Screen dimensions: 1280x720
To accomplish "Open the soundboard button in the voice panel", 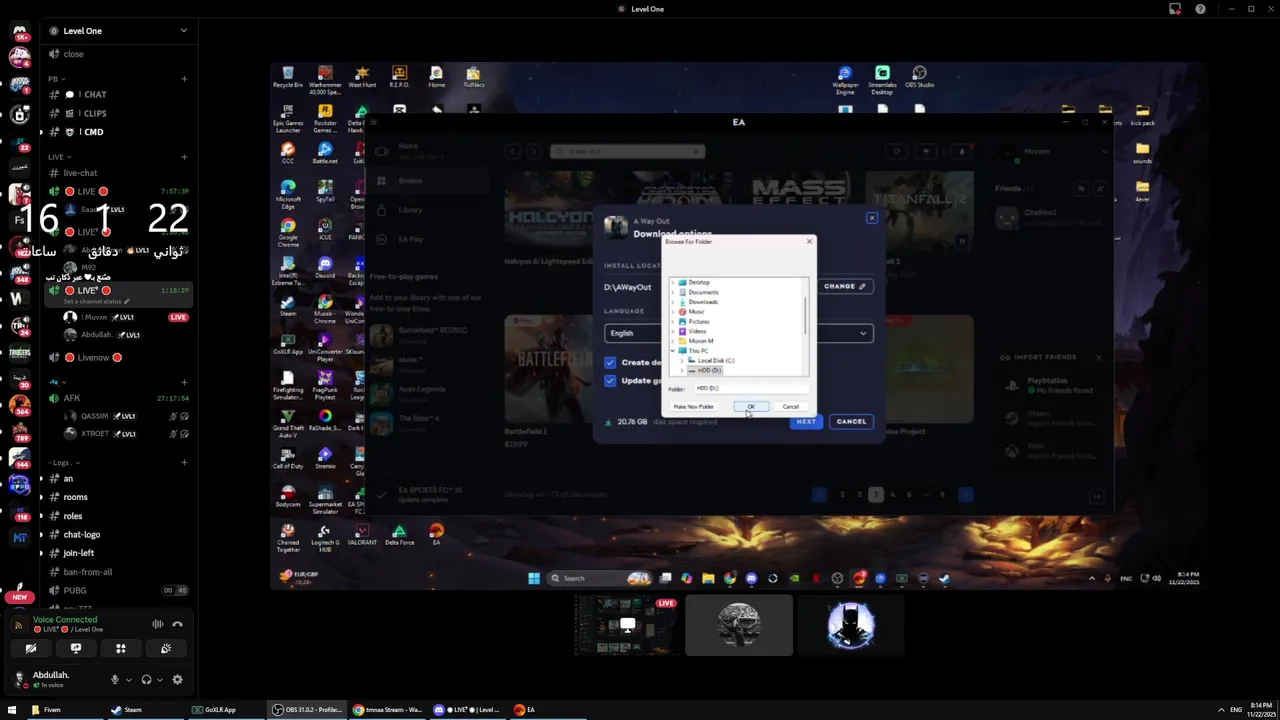I will click(x=166, y=648).
